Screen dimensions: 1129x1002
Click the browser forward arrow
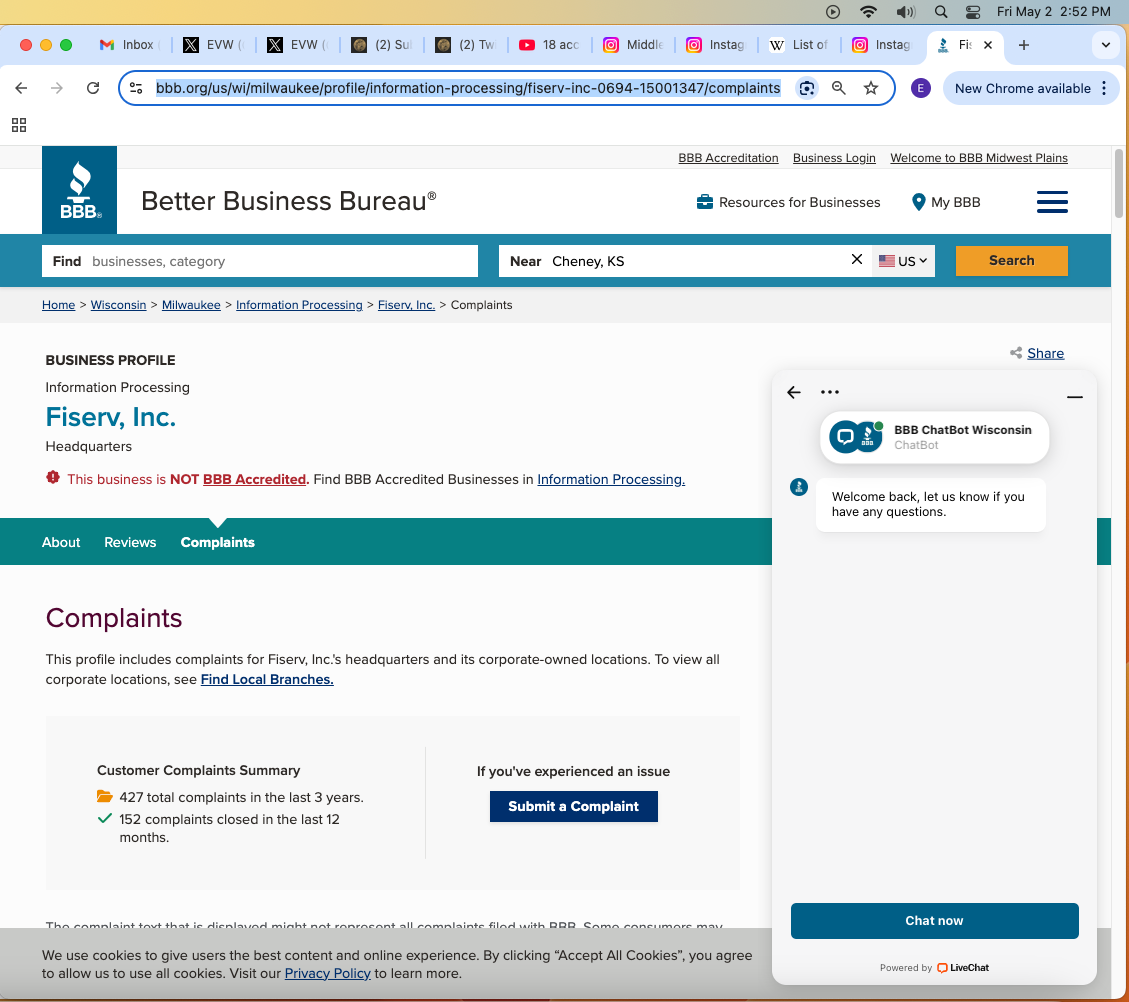pos(57,88)
